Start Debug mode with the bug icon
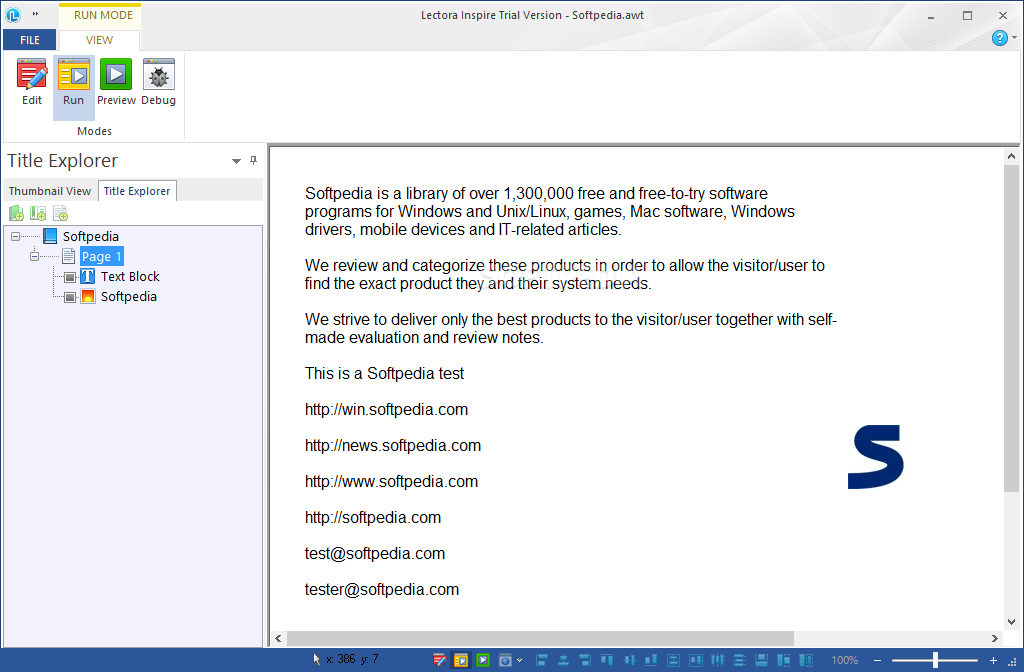The width and height of the screenshot is (1024, 672). click(x=159, y=83)
